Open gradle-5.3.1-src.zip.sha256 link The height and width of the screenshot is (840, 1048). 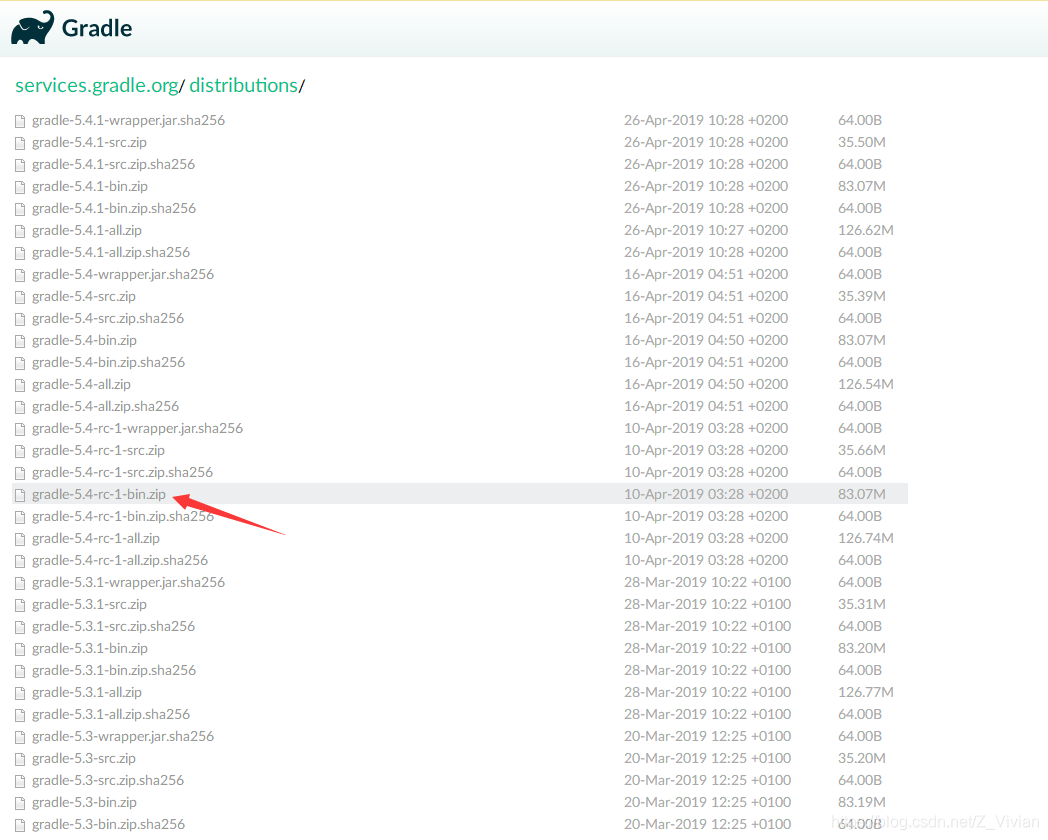(x=113, y=627)
